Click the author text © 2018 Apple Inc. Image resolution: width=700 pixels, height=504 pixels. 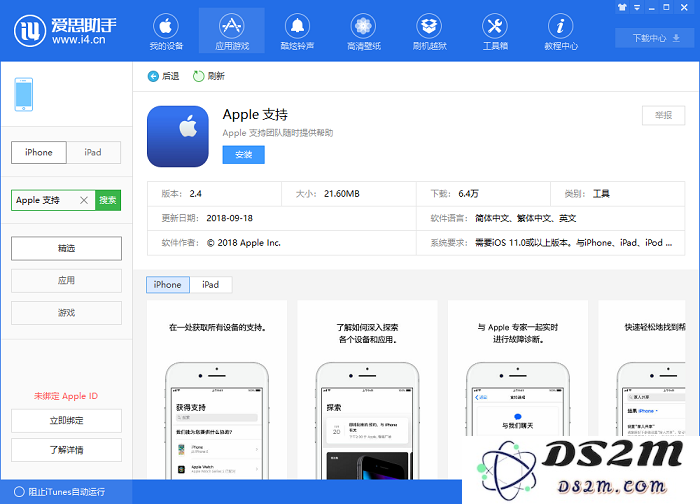[x=244, y=243]
